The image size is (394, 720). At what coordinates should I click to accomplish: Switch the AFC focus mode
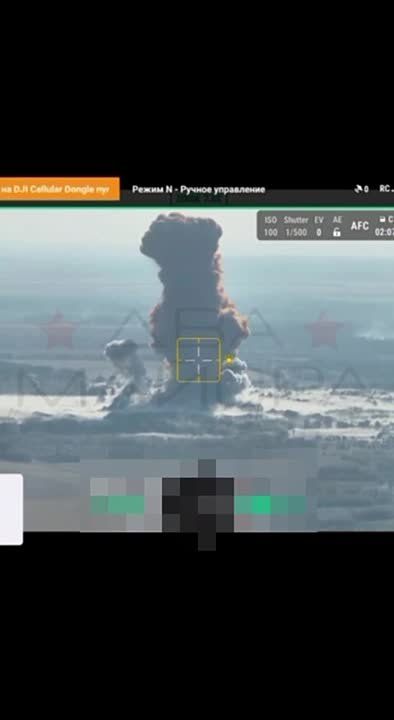point(360,226)
